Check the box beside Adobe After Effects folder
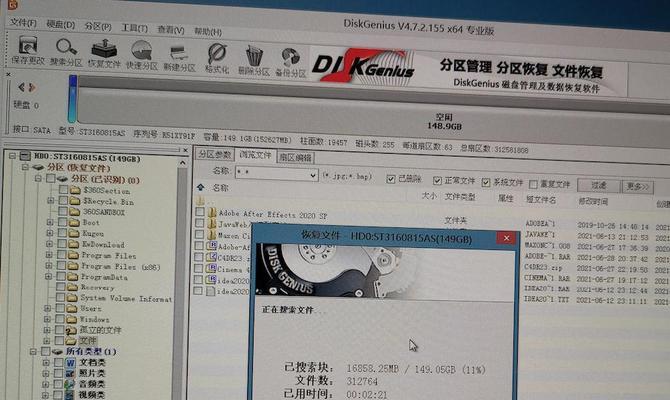Viewport: 670px width, 400px height. click(200, 212)
